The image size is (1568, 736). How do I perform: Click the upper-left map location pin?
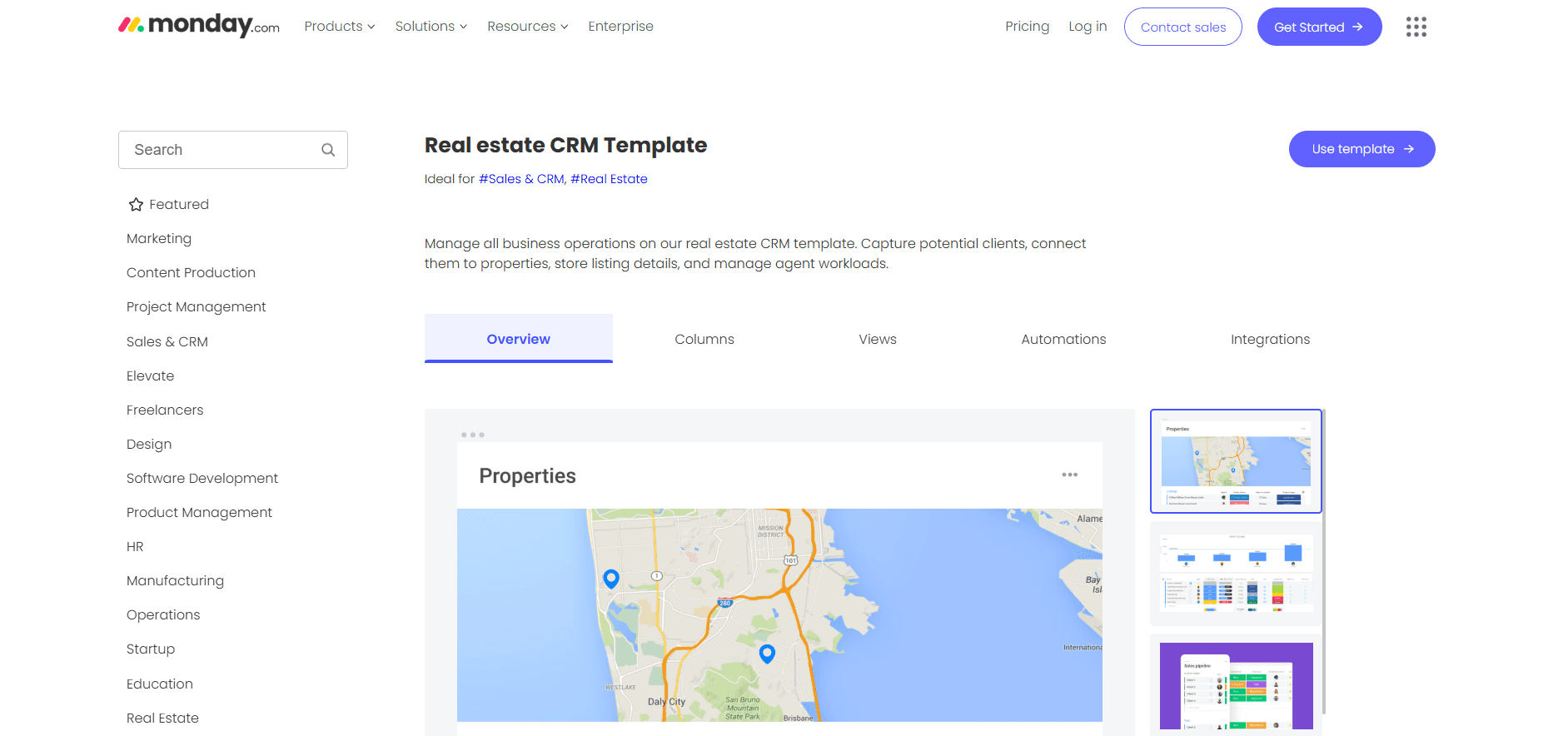point(611,579)
